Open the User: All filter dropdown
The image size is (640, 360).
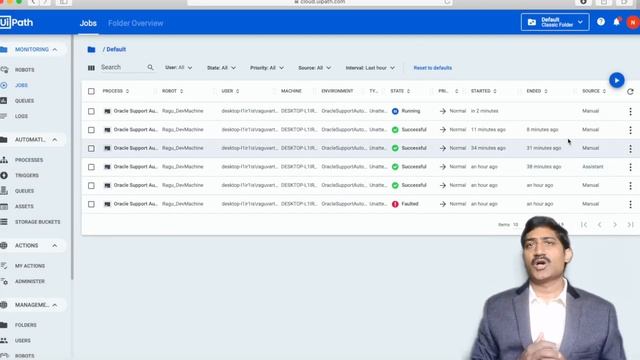(178, 68)
